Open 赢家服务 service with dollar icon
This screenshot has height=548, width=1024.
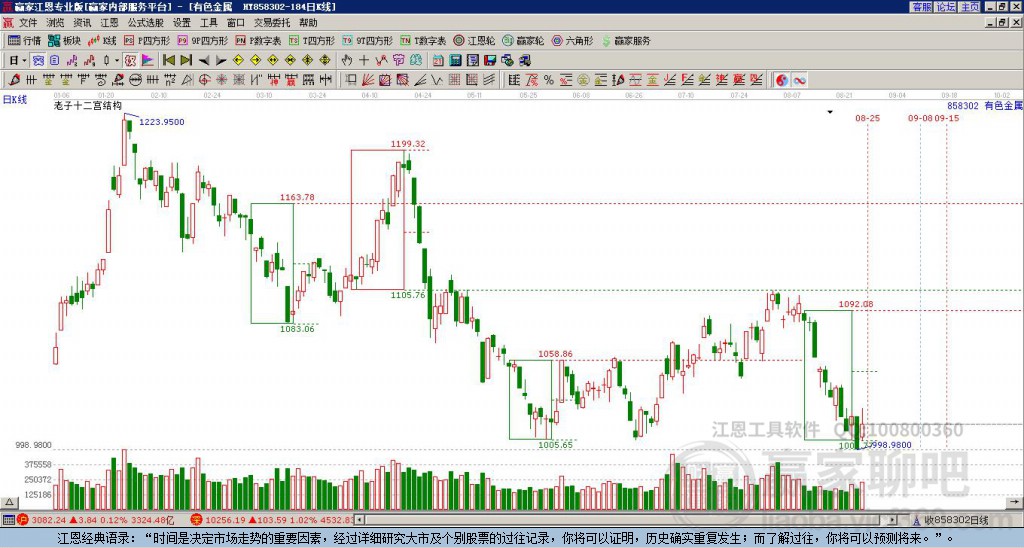point(626,40)
